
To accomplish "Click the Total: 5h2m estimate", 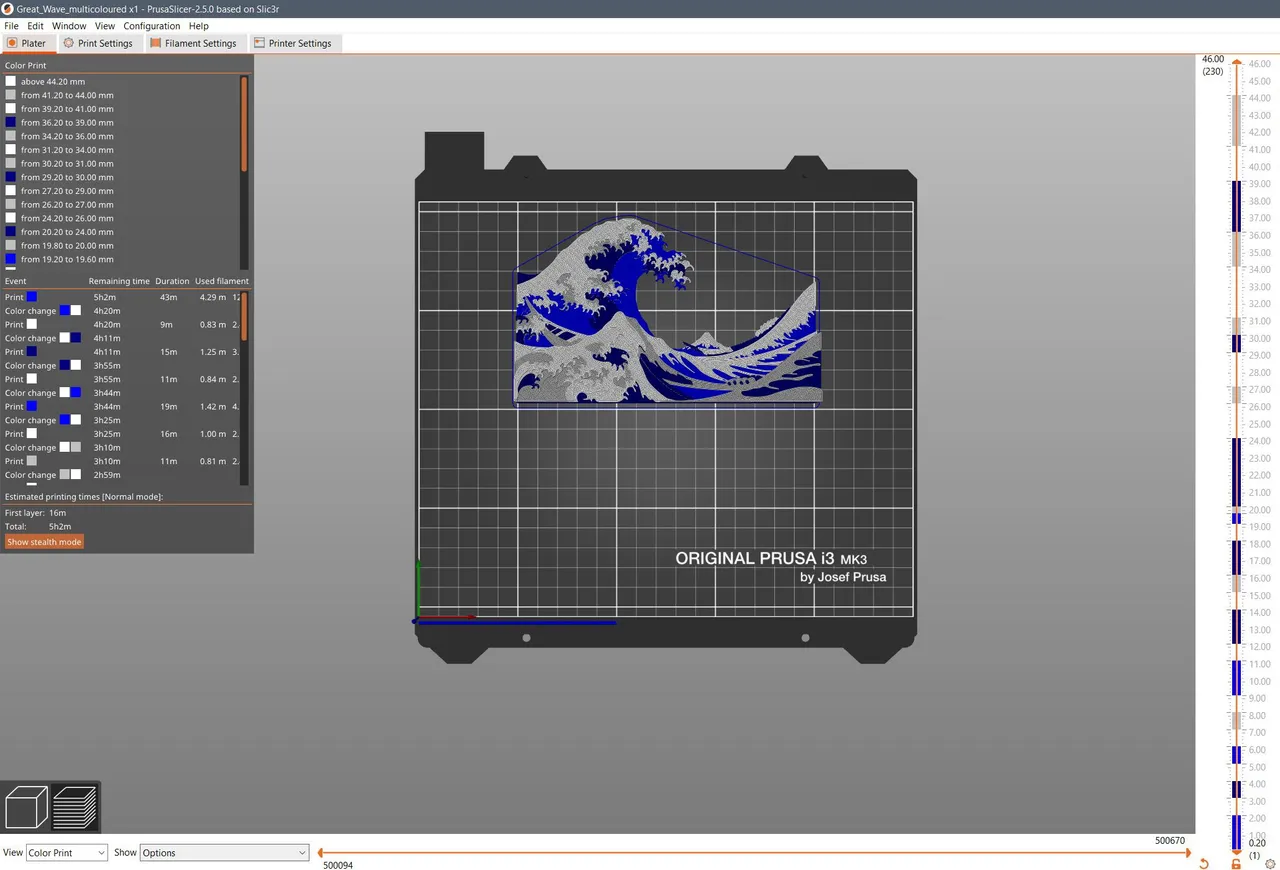I will pos(38,527).
